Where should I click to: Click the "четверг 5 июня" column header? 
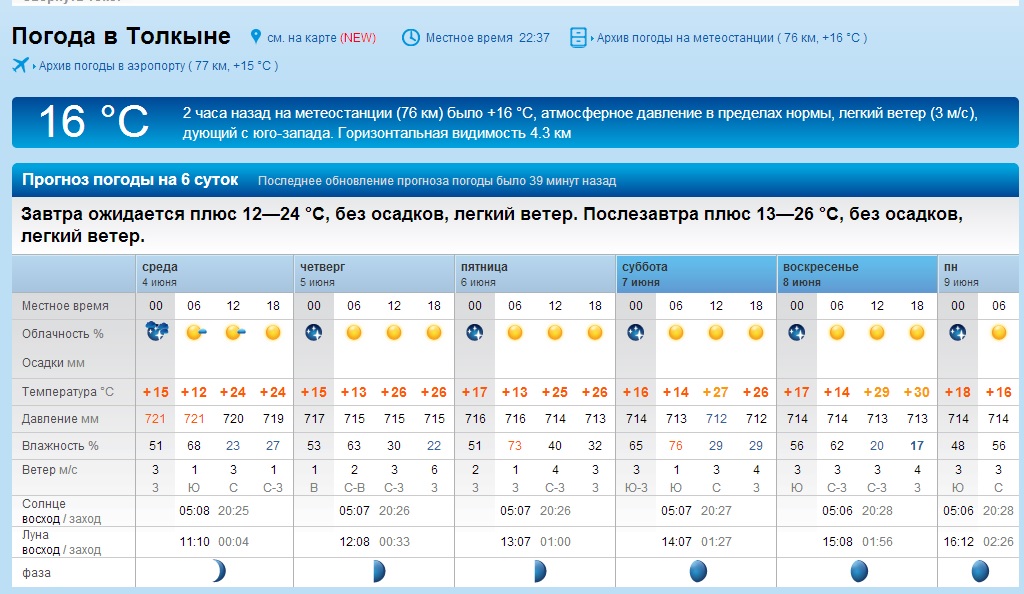(x=324, y=274)
